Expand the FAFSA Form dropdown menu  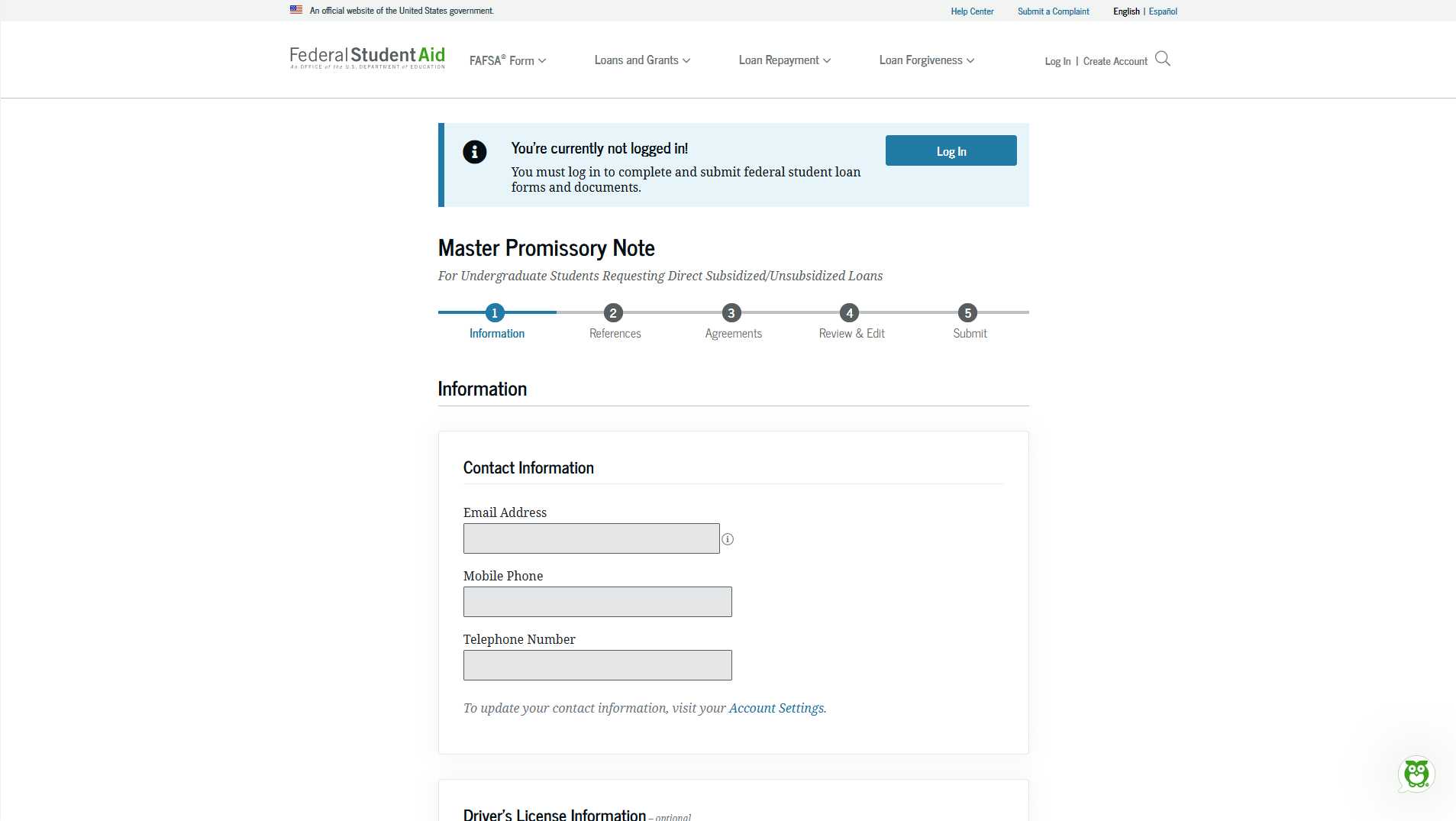click(x=508, y=60)
